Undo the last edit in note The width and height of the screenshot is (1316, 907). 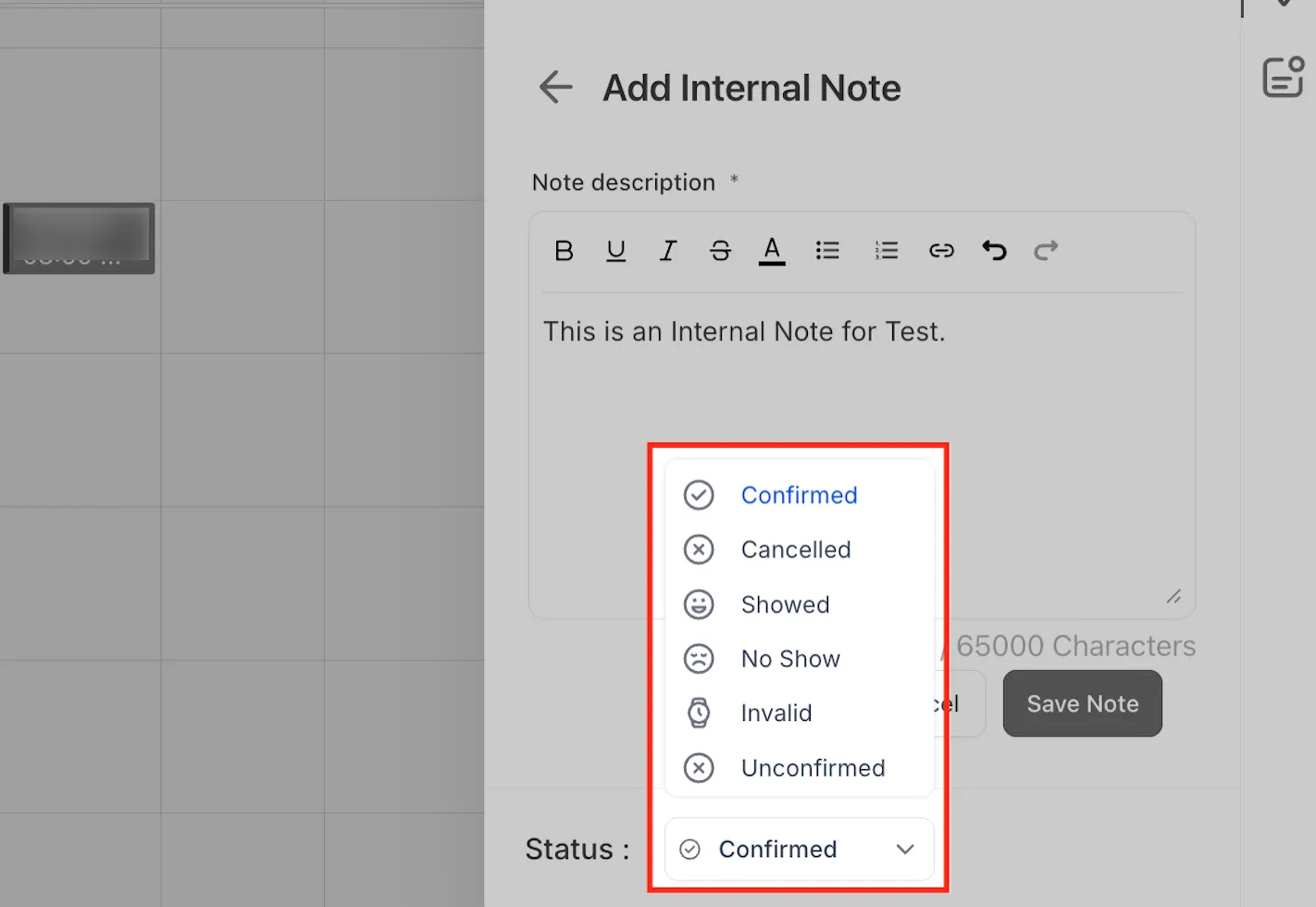994,251
